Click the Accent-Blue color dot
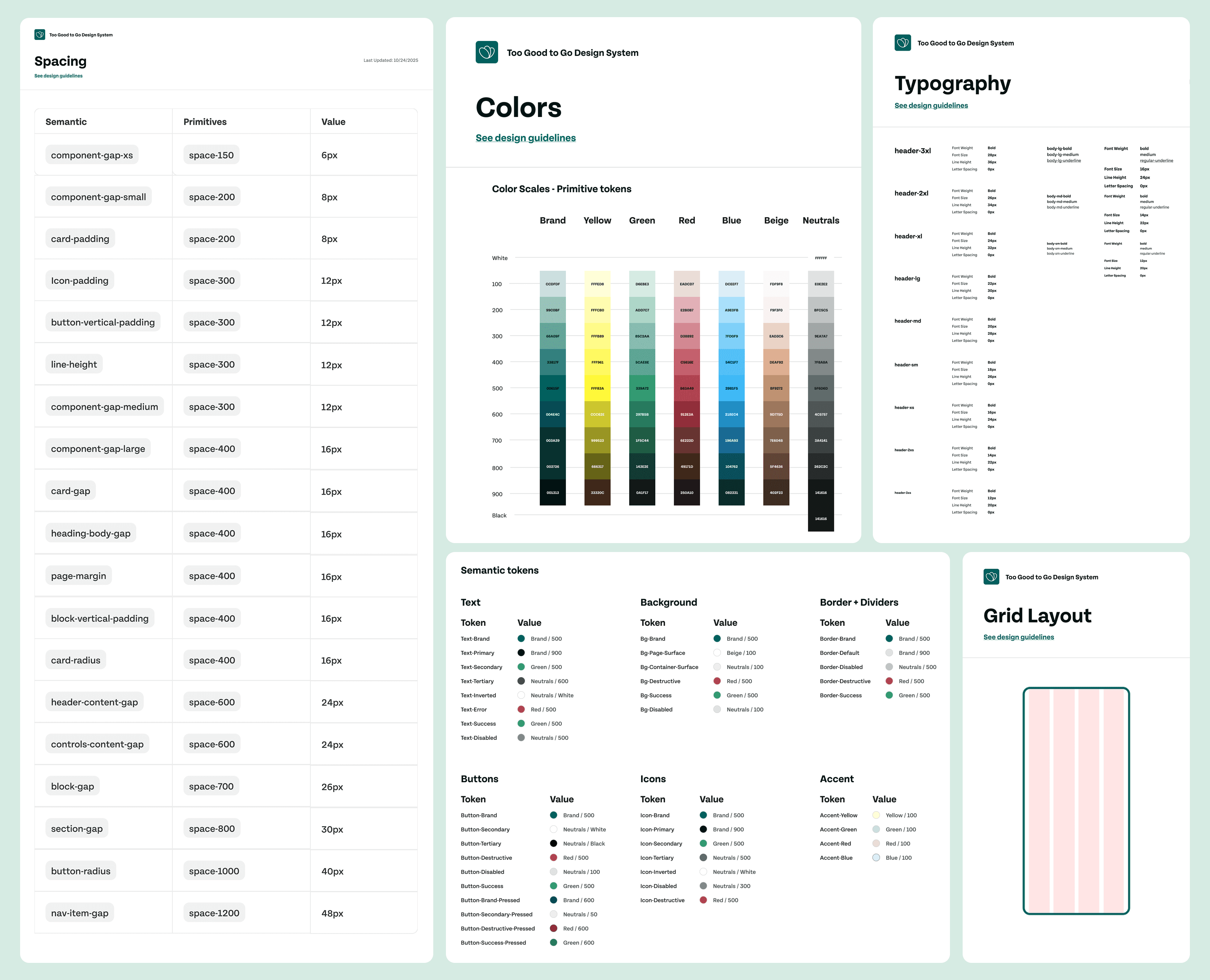The height and width of the screenshot is (980, 1210). [x=876, y=857]
